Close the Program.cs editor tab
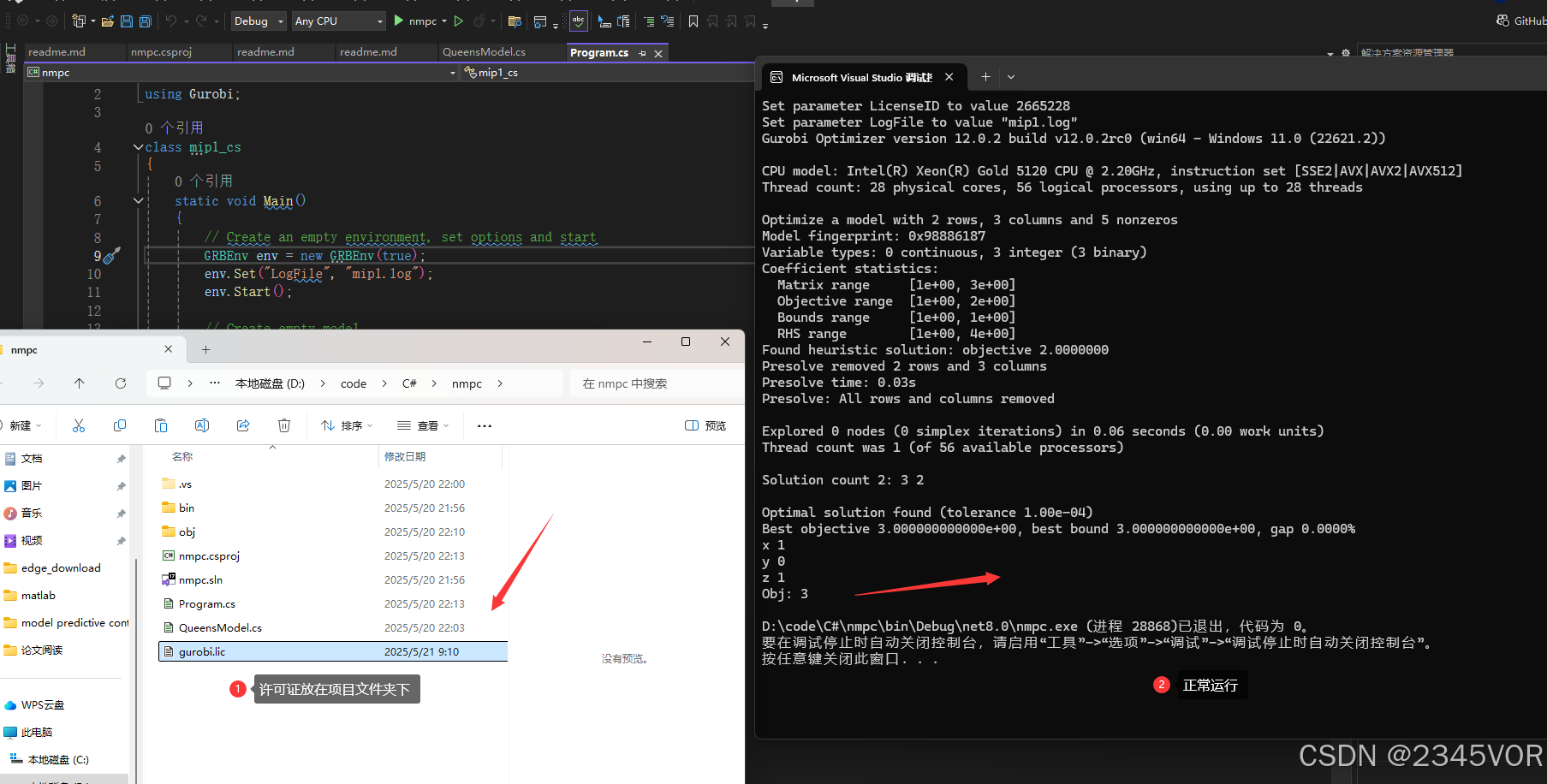Screen dimensions: 1547x784 (658, 53)
